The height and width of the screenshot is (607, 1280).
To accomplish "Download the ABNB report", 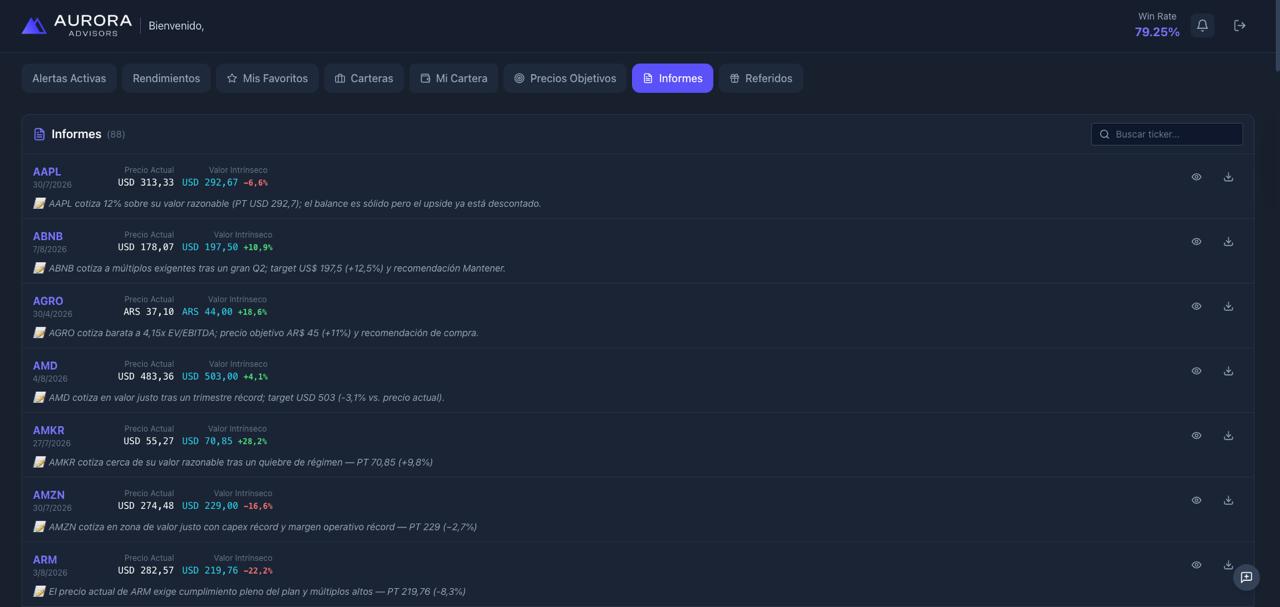I will click(x=1228, y=242).
